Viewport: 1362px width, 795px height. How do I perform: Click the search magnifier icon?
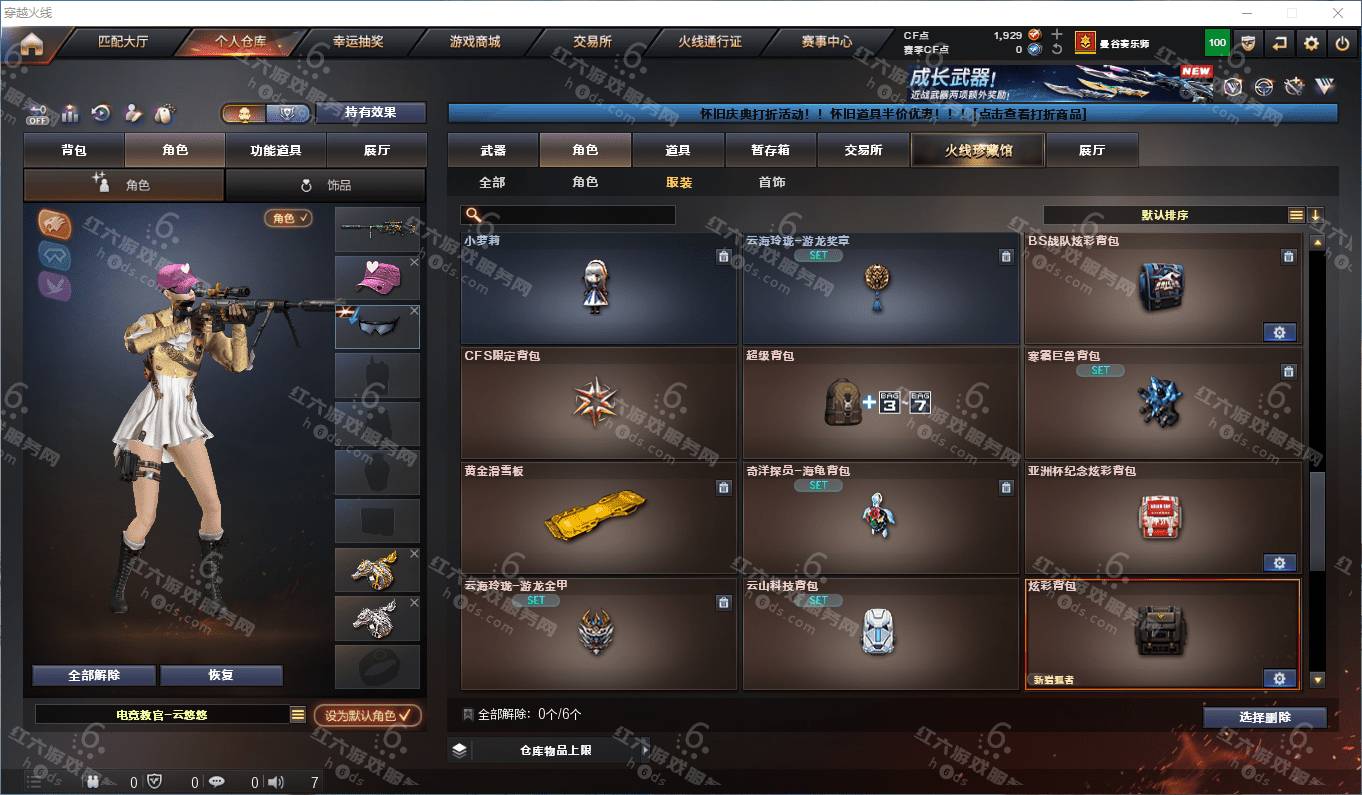tap(474, 215)
